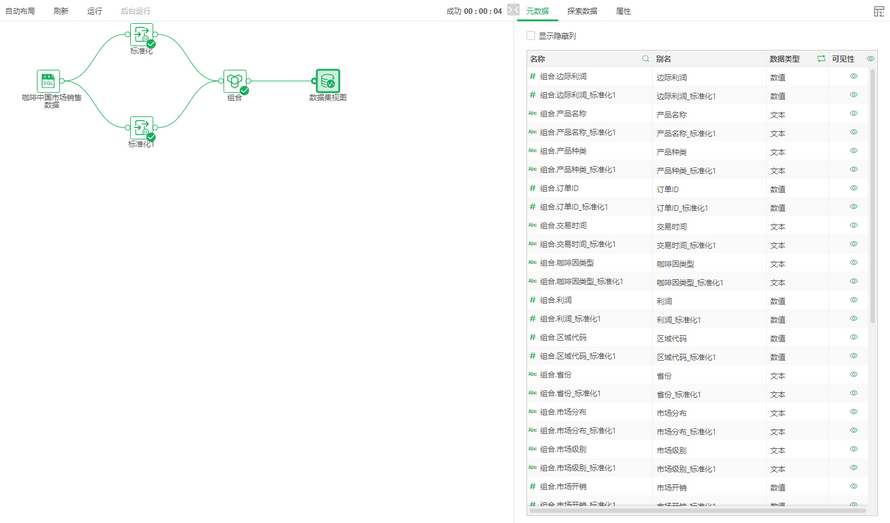The image size is (890, 523).
Task: Click the collapse panel icon beside timer
Action: [x=513, y=10]
